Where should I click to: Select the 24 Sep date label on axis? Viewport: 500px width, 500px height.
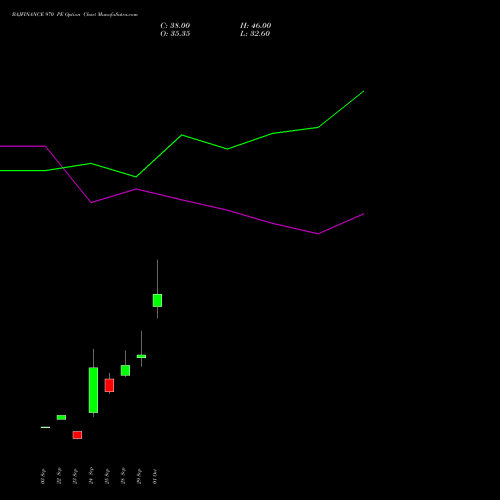[91, 476]
